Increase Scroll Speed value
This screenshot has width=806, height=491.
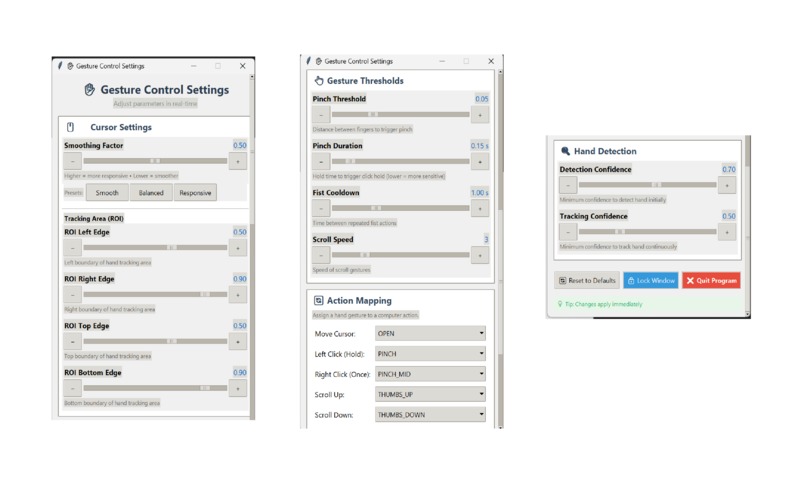click(480, 256)
